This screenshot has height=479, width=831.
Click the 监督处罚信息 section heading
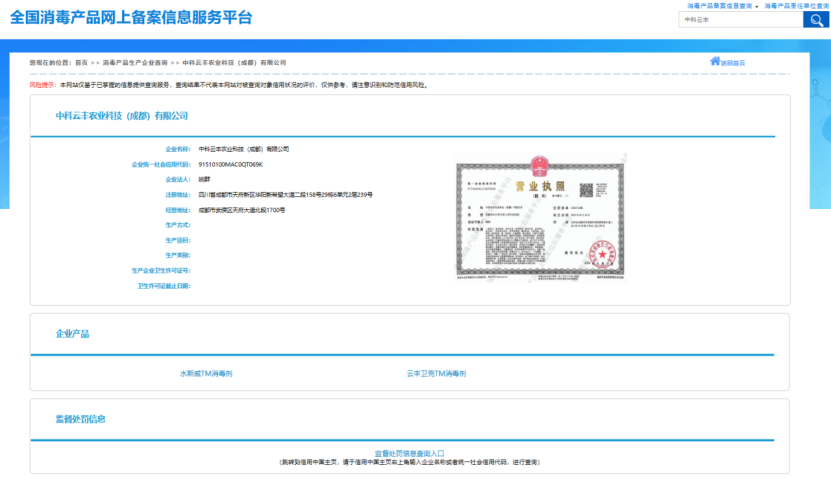pyautogui.click(x=81, y=419)
